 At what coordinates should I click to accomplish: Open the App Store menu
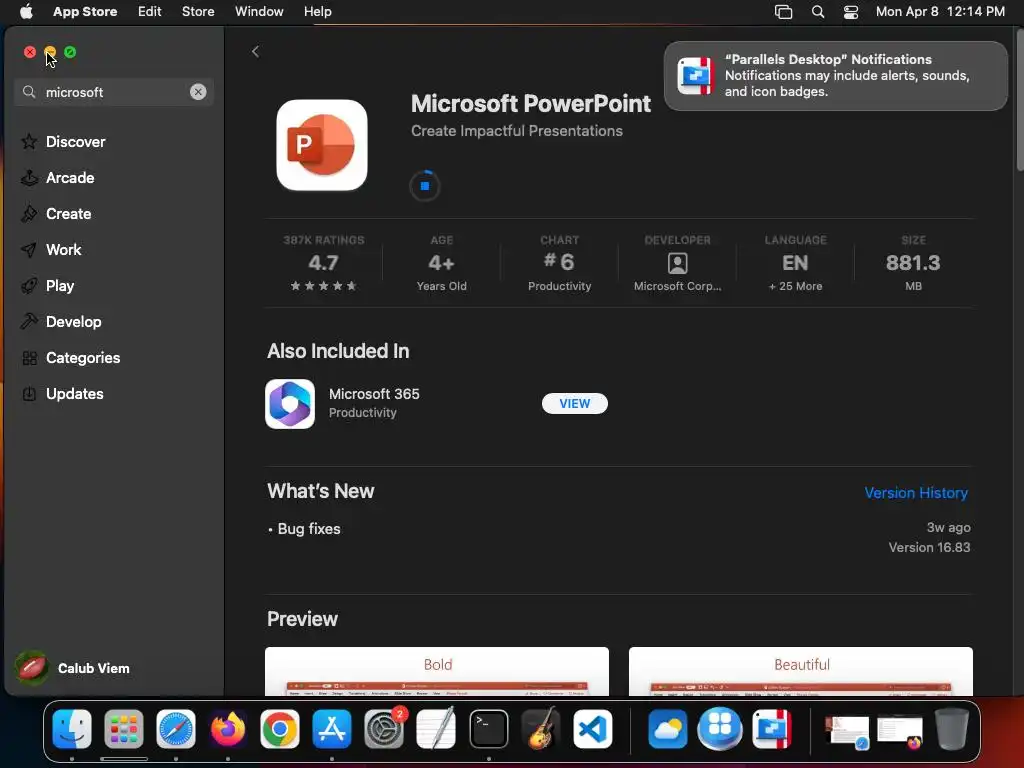[85, 11]
